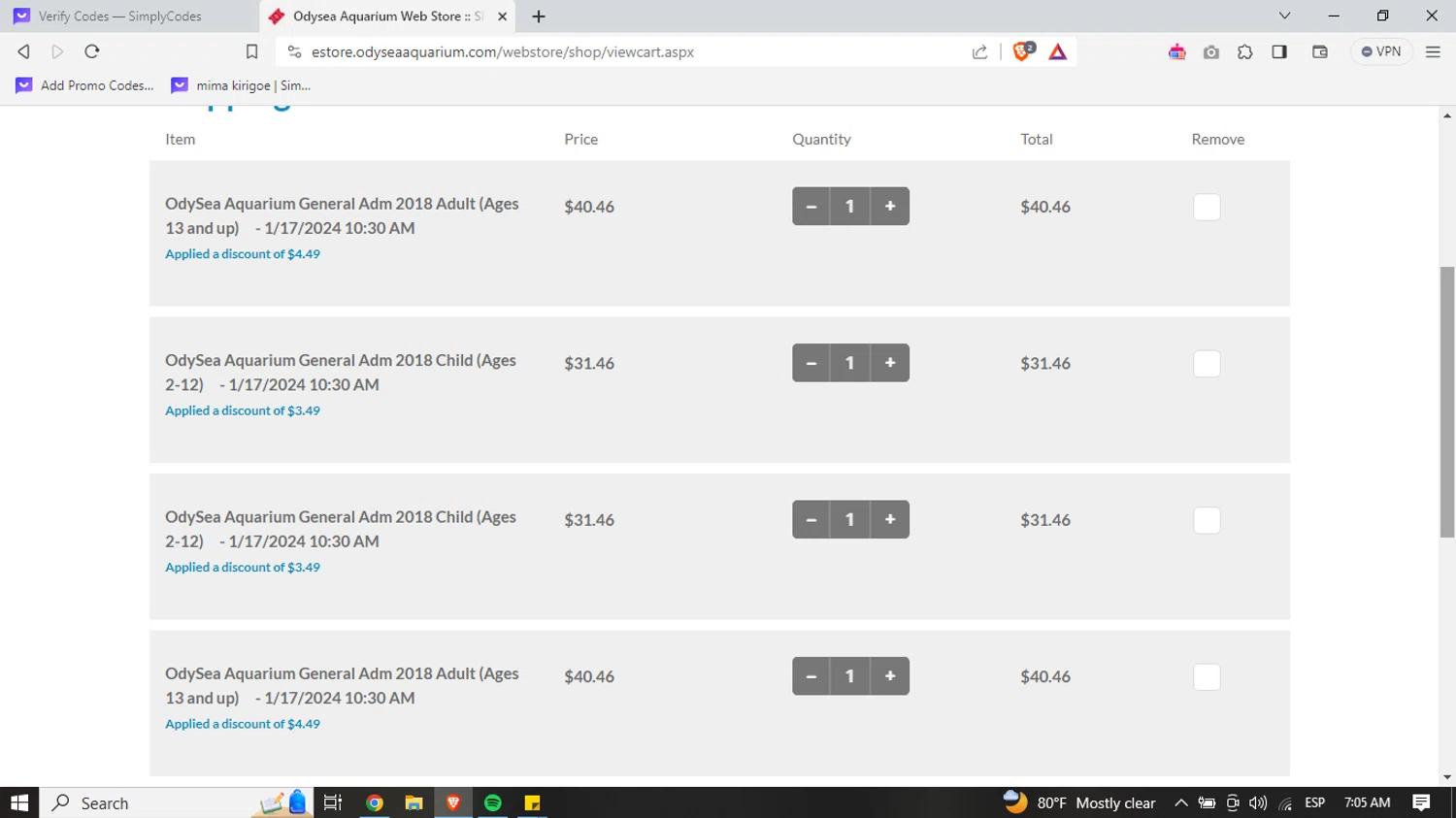Open the Brave Shields lion icon
This screenshot has width=1456, height=818.
click(1022, 51)
